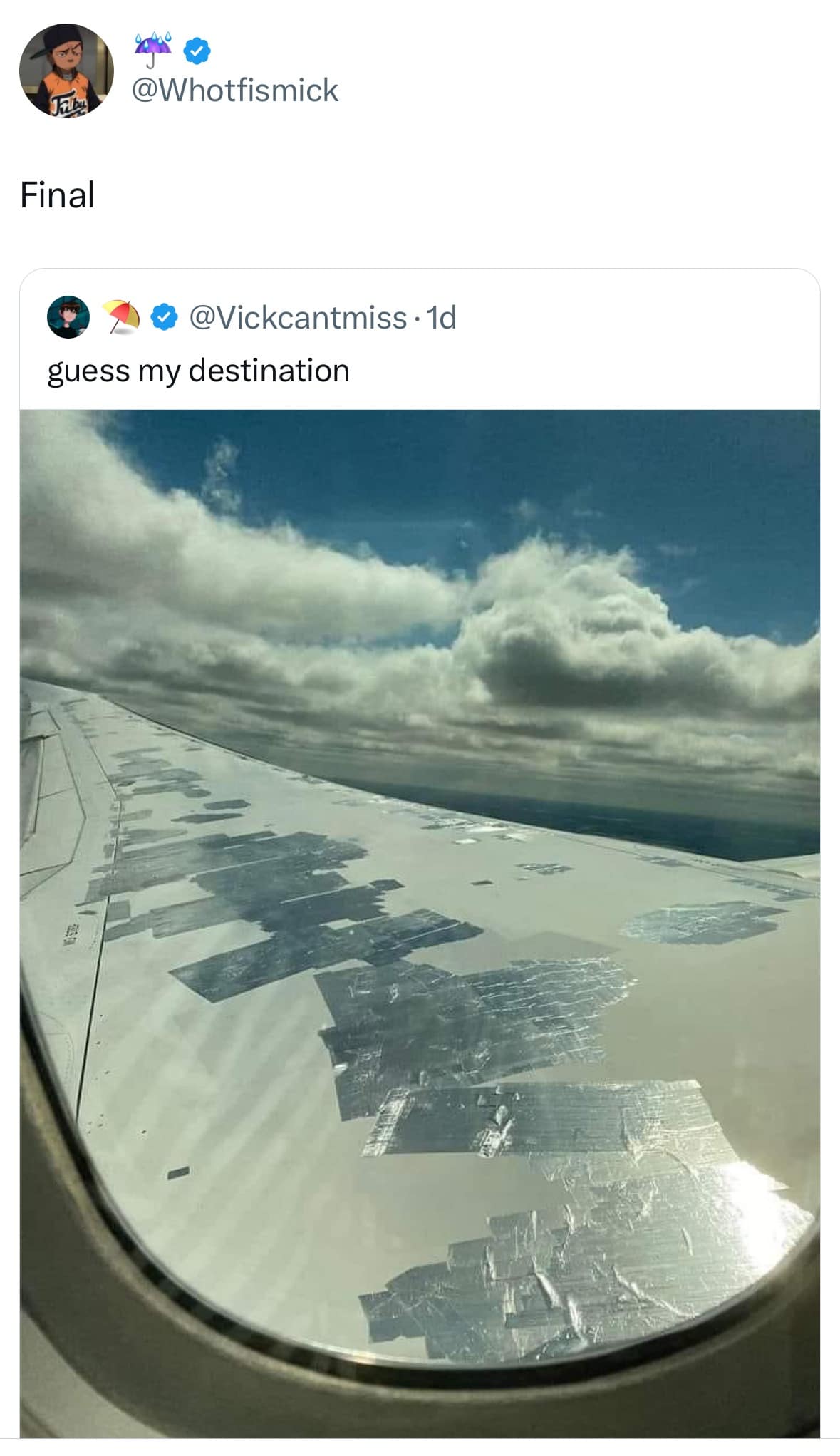Click the airplane window frame at bottom
Image resolution: width=840 pixels, height=1456 pixels.
(214, 1354)
